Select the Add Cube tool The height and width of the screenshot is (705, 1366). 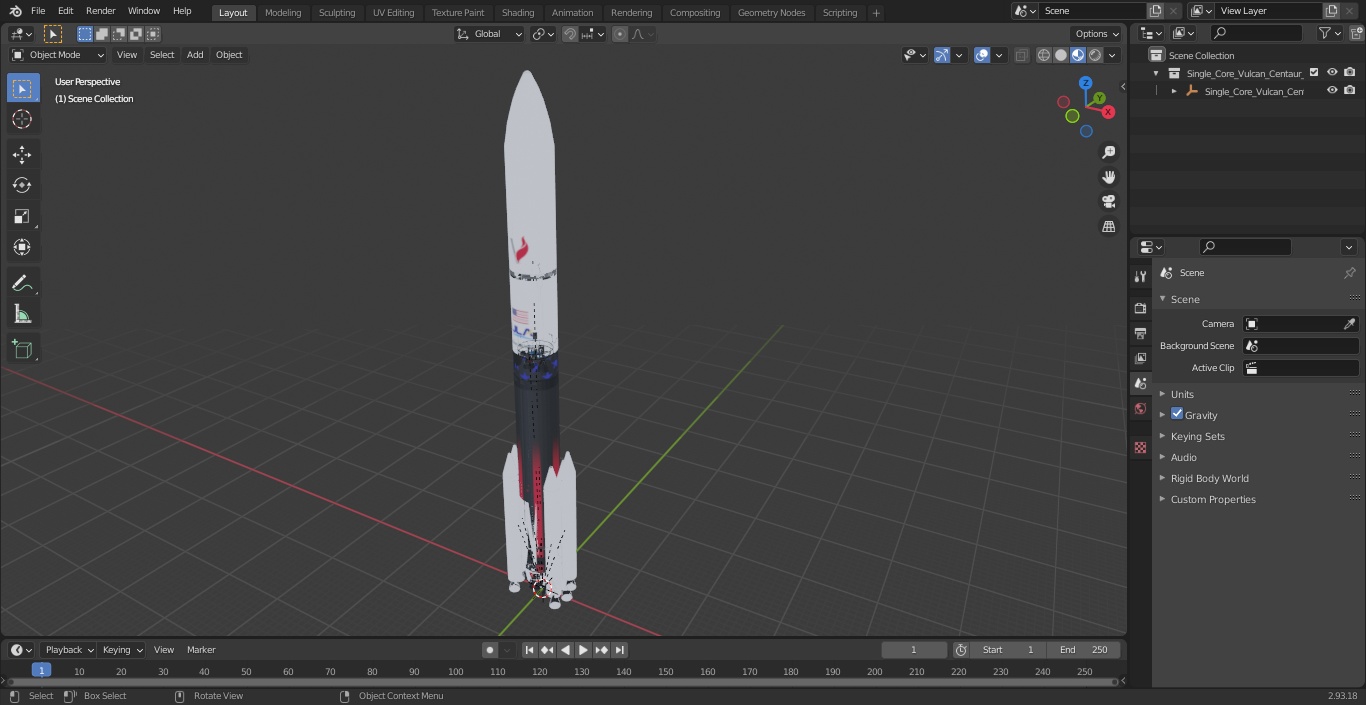tap(22, 350)
